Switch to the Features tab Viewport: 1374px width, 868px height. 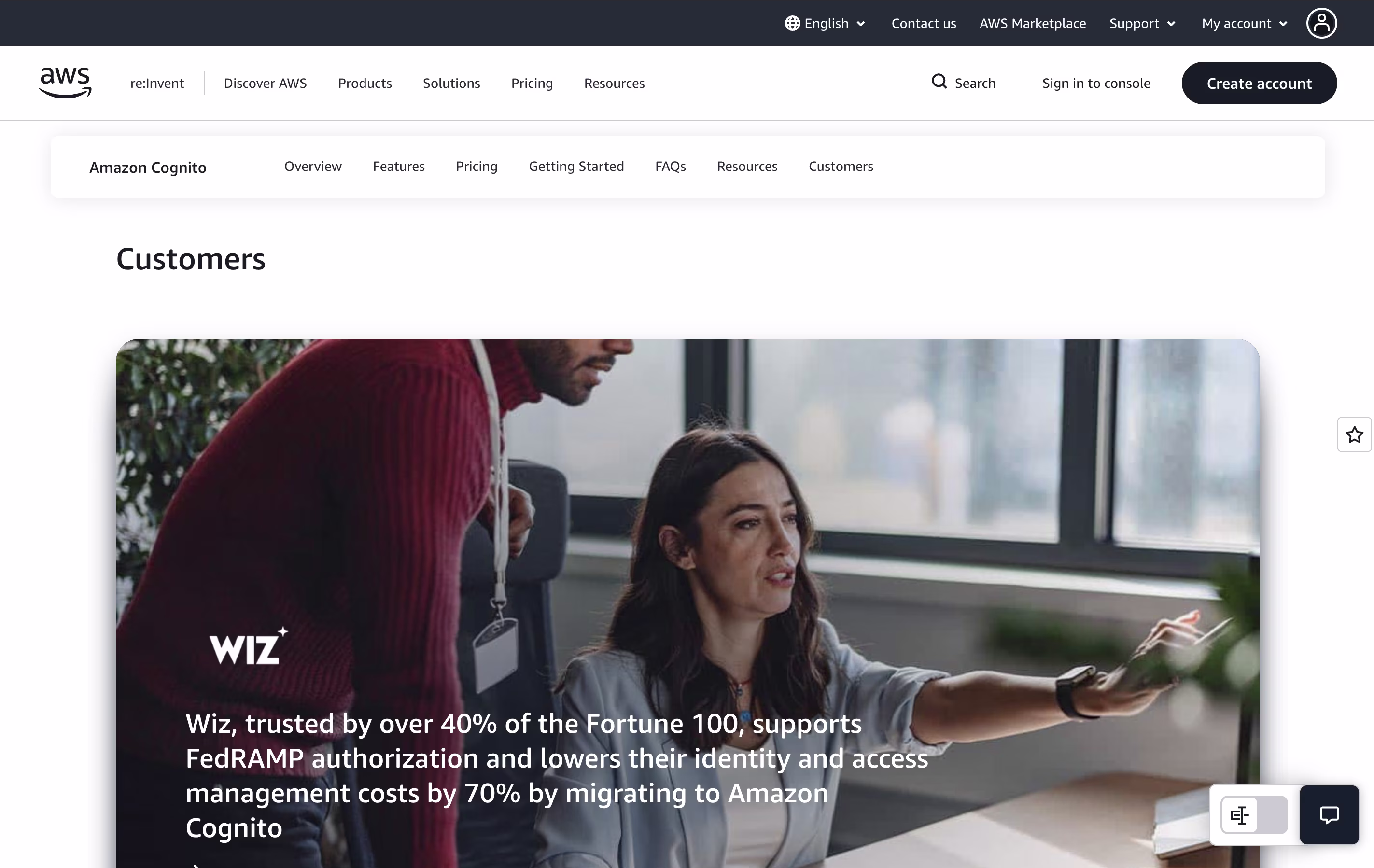(398, 166)
